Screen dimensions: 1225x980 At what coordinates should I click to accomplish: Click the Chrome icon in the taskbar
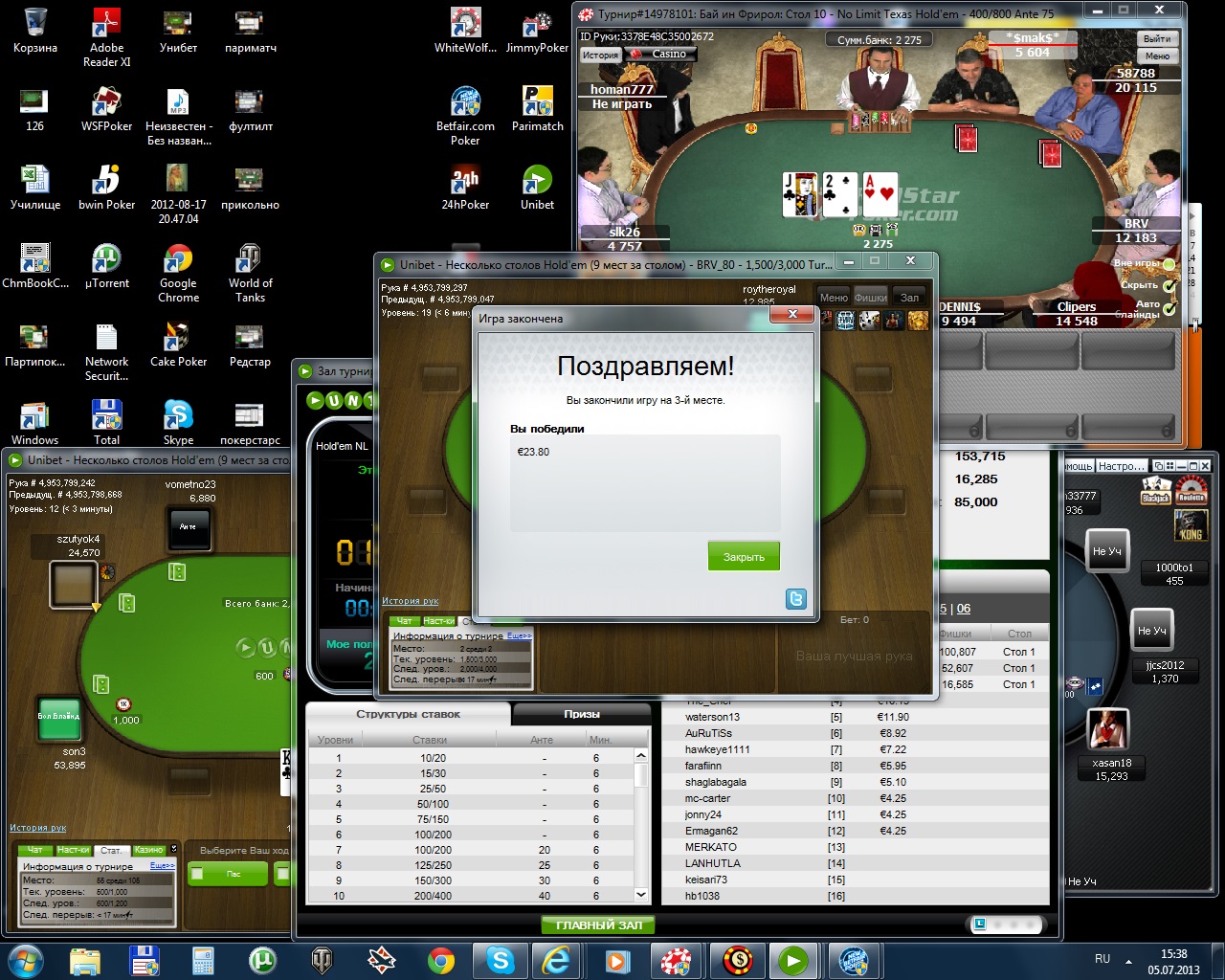point(440,960)
